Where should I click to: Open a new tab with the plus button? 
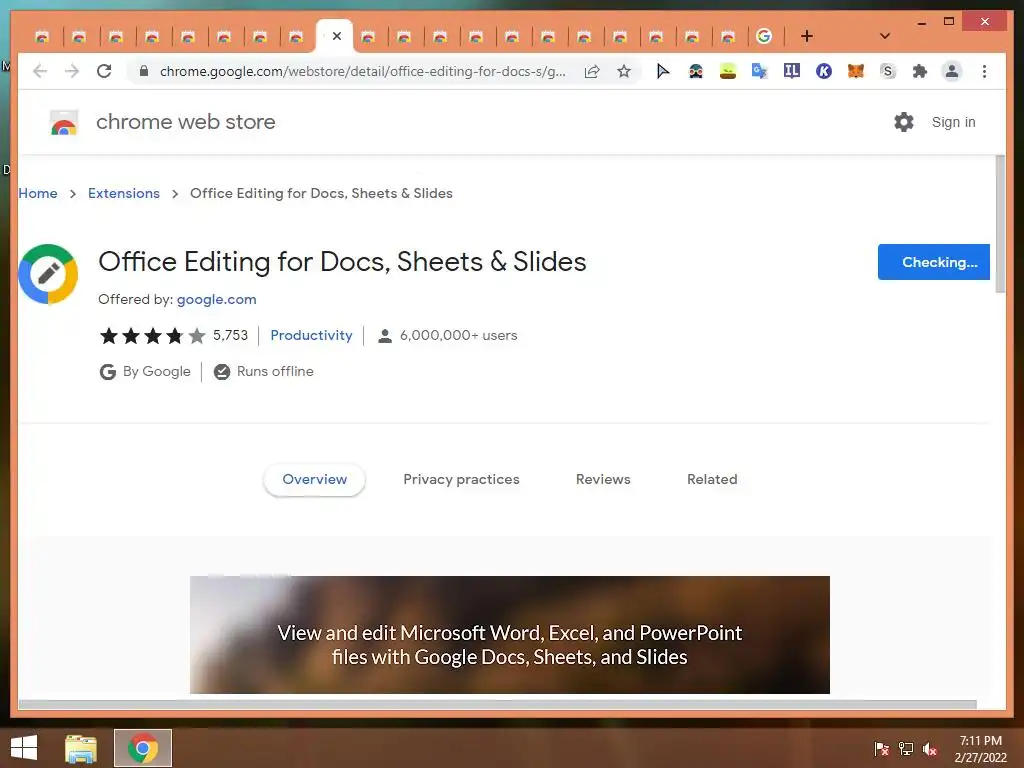tap(807, 36)
